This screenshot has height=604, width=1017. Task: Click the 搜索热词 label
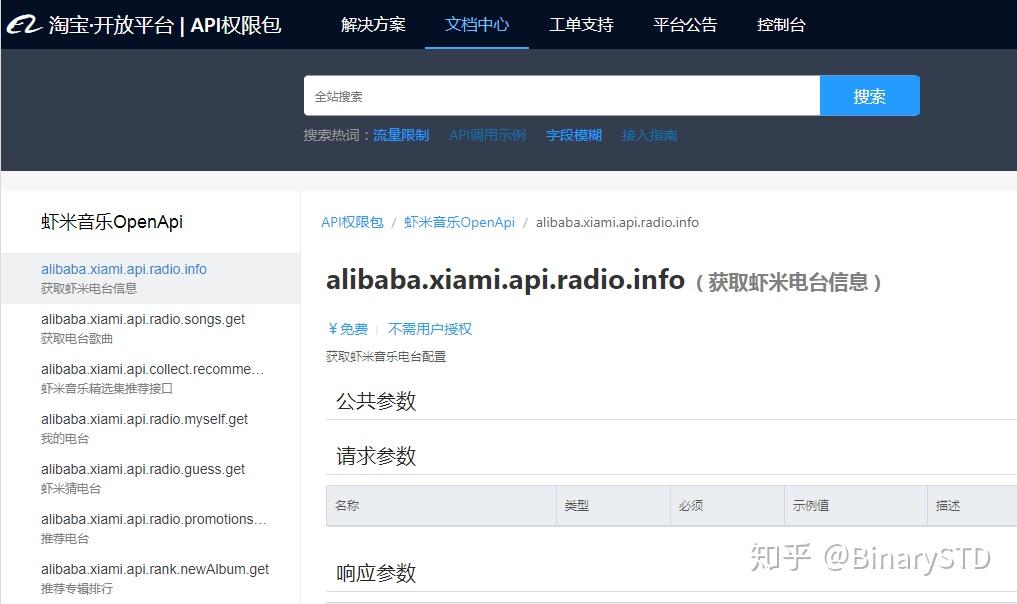pos(336,135)
